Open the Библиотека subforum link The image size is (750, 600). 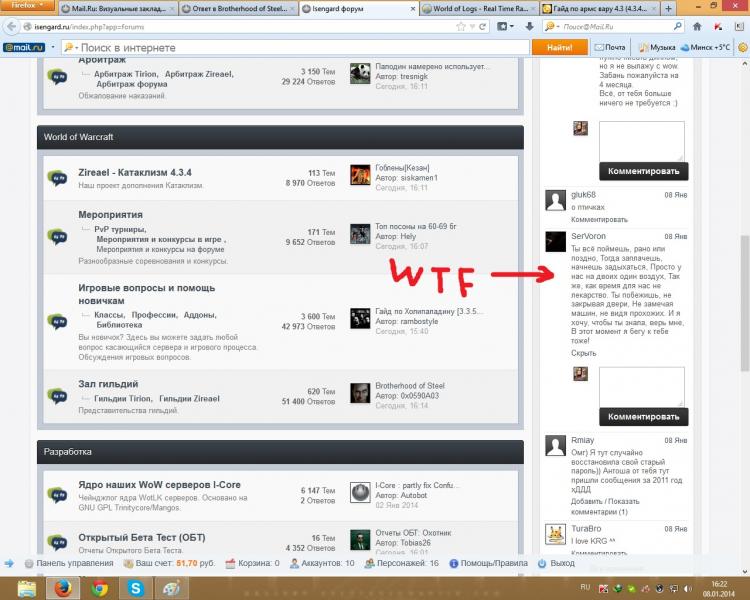tap(119, 325)
